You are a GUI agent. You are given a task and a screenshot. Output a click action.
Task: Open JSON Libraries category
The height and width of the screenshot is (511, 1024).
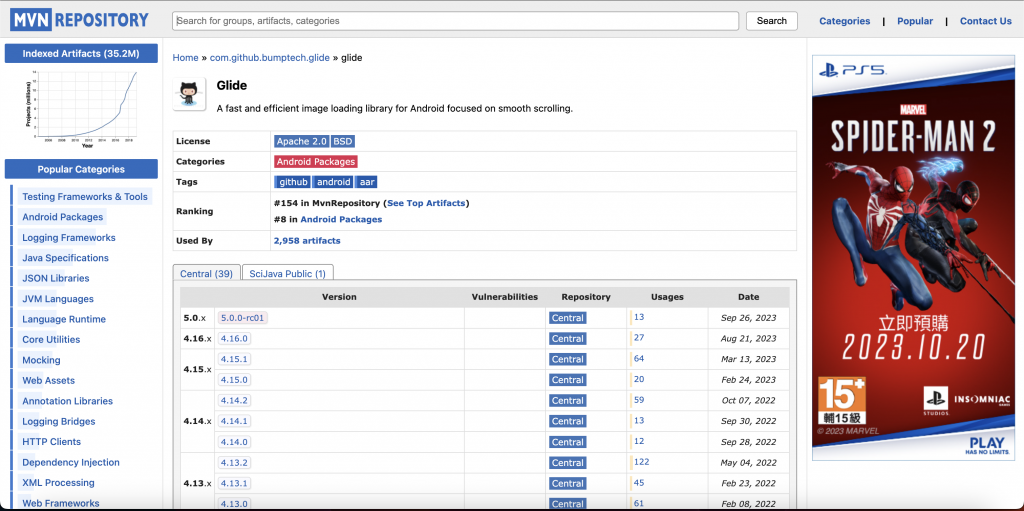tap(56, 278)
